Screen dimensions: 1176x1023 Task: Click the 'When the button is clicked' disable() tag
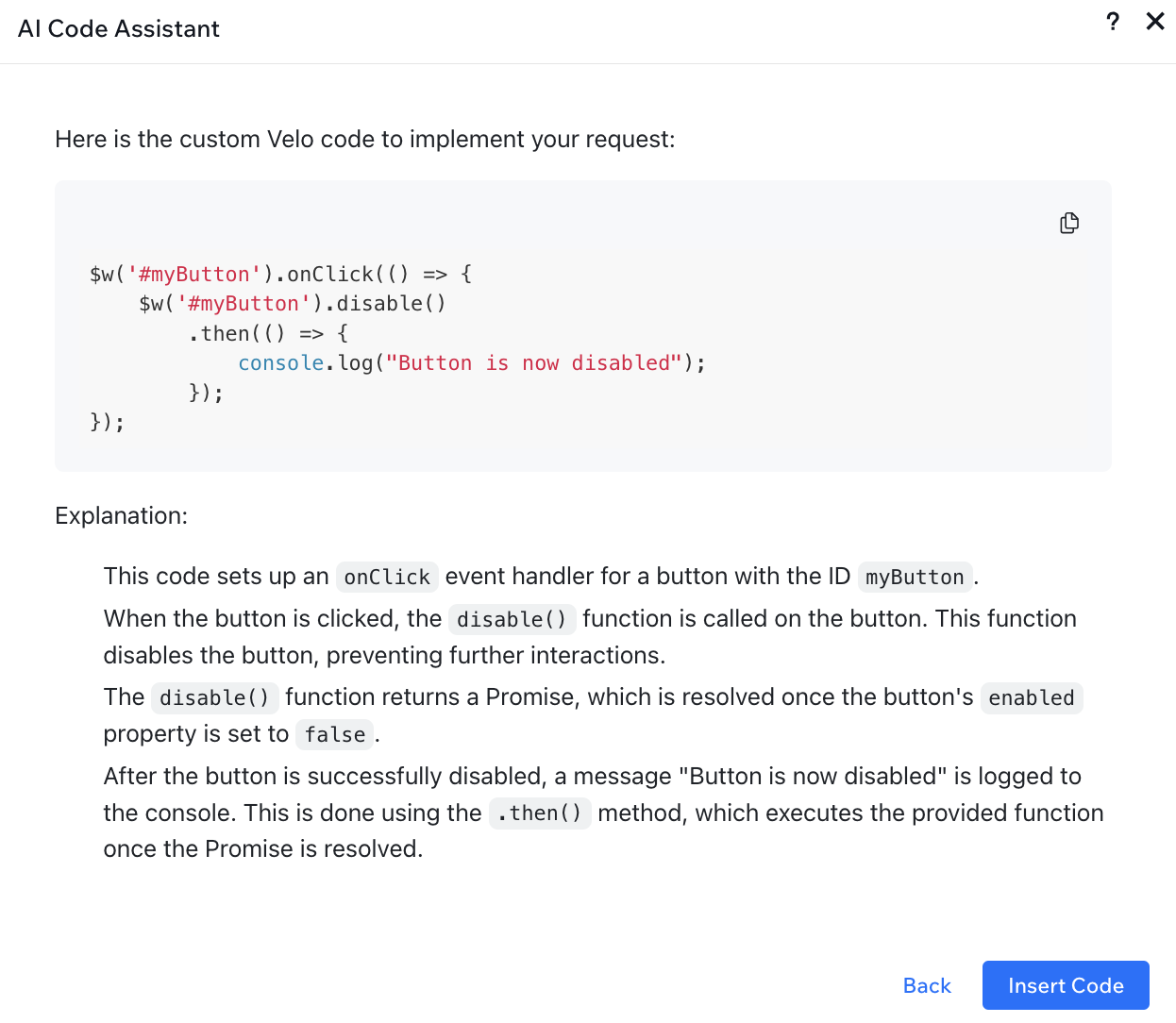(x=512, y=619)
